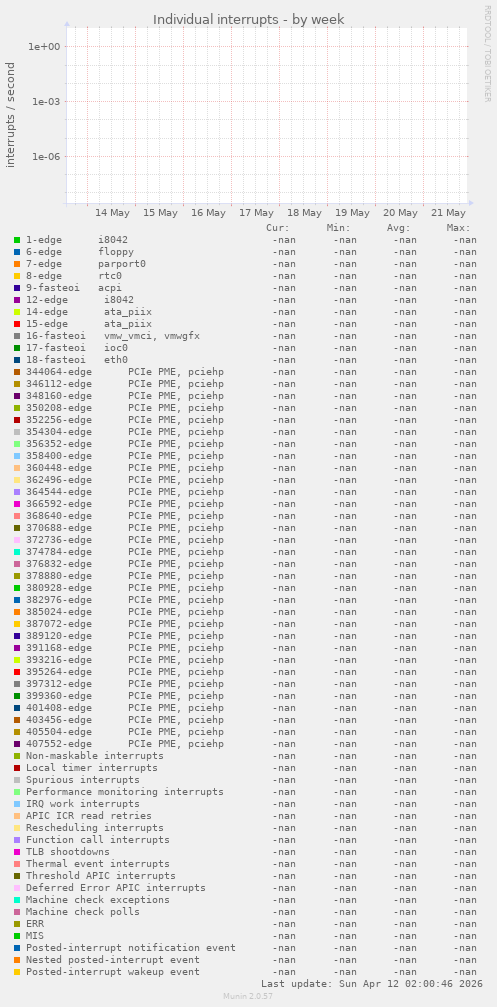497x1007 pixels.
Task: Click the orange swatch beside 7-edge parport0
Action: [x=17, y=264]
